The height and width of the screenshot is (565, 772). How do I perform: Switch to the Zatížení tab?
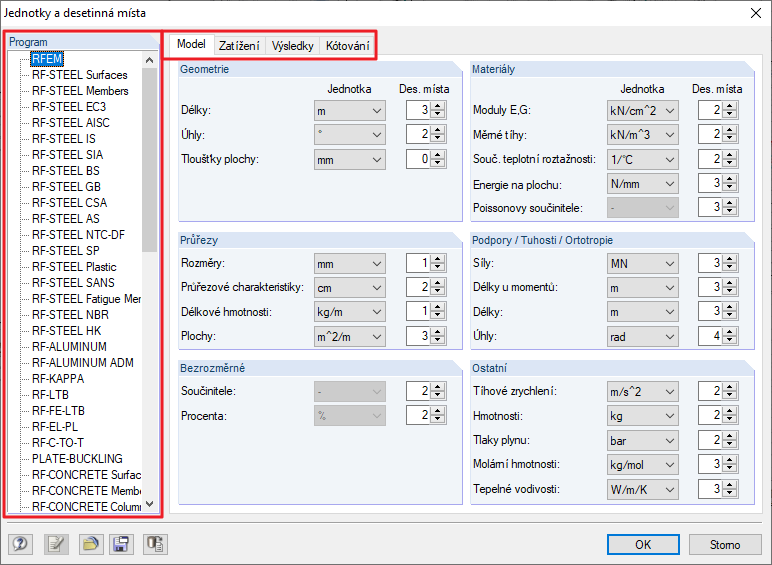coord(239,46)
